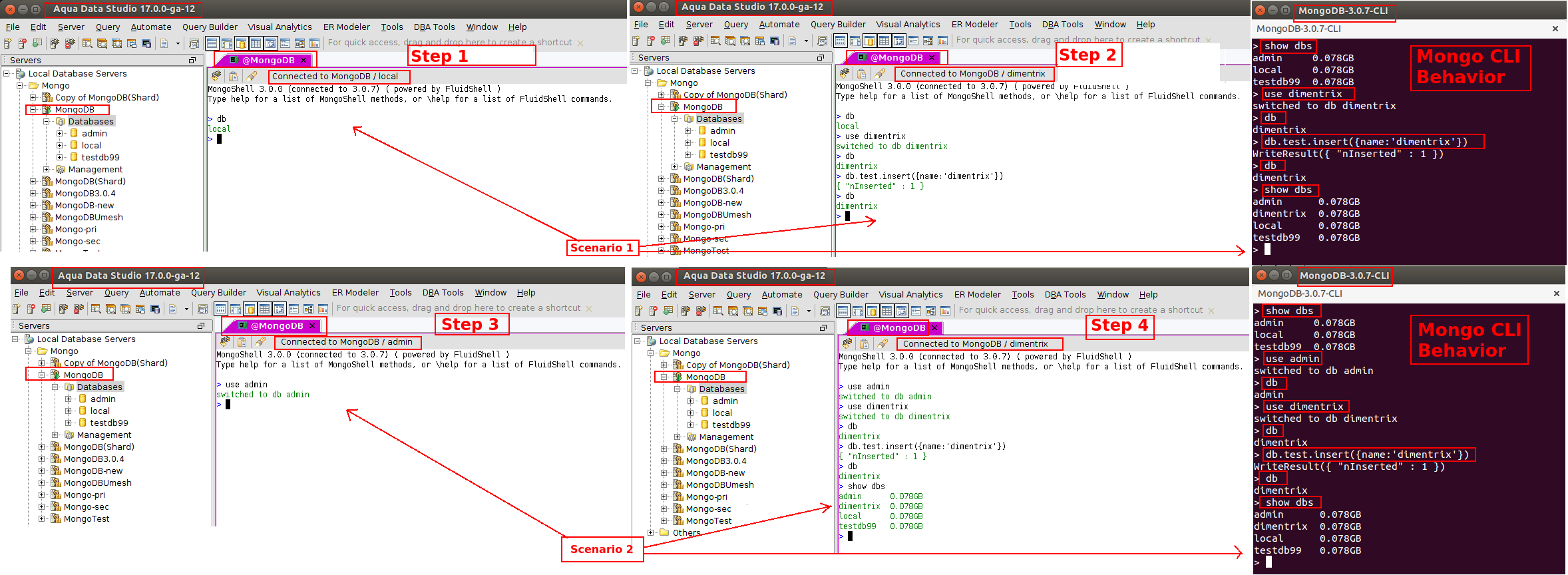Click Databases folder icon in top-middle window tree

pyautogui.click(x=689, y=118)
